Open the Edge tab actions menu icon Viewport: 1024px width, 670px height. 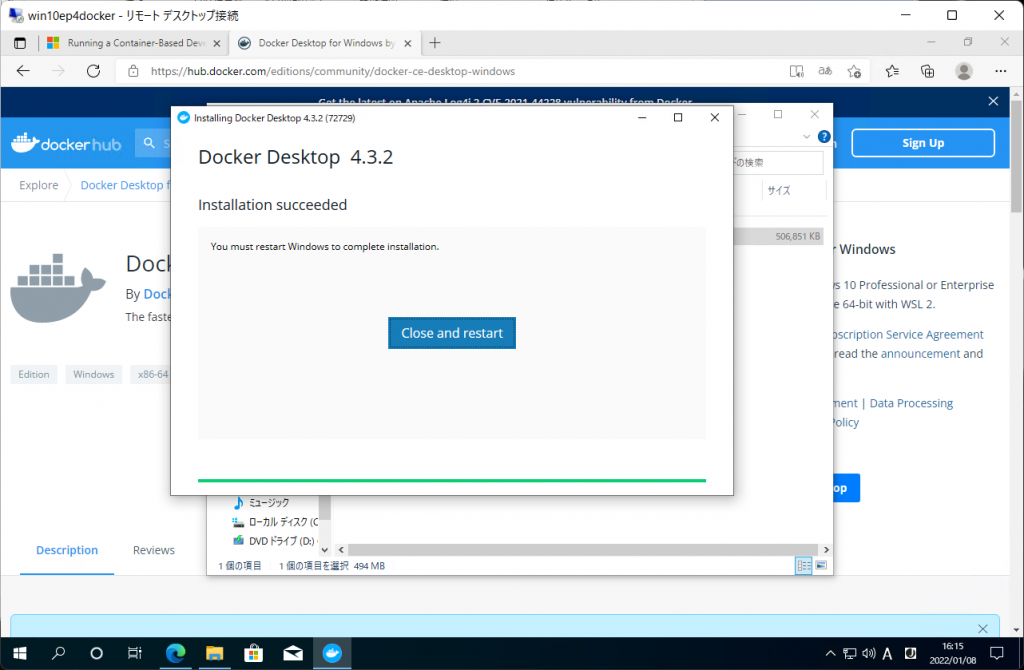pyautogui.click(x=20, y=43)
